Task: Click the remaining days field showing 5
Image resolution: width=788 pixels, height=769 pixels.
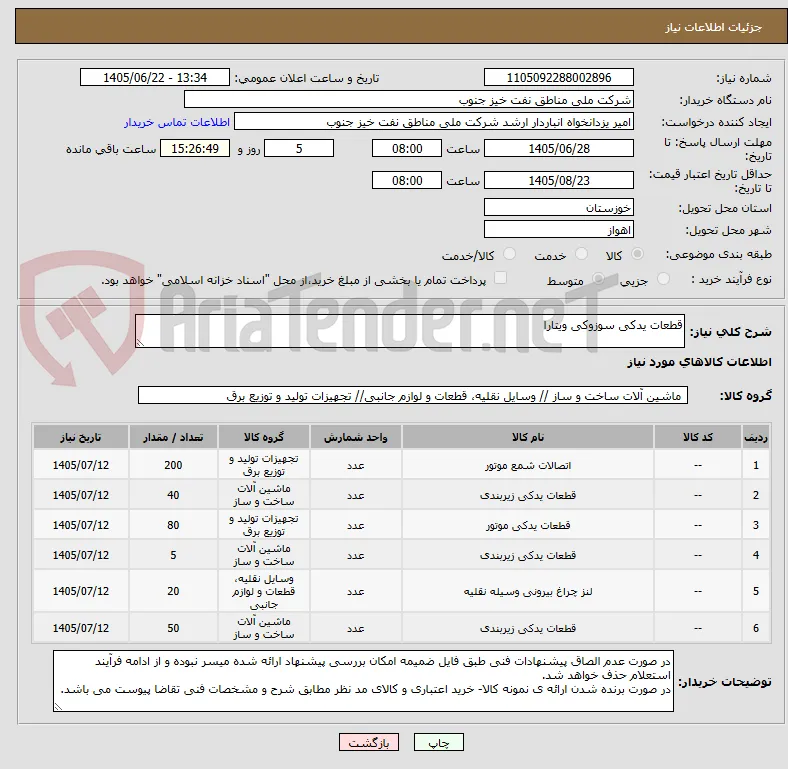Action: [x=299, y=149]
